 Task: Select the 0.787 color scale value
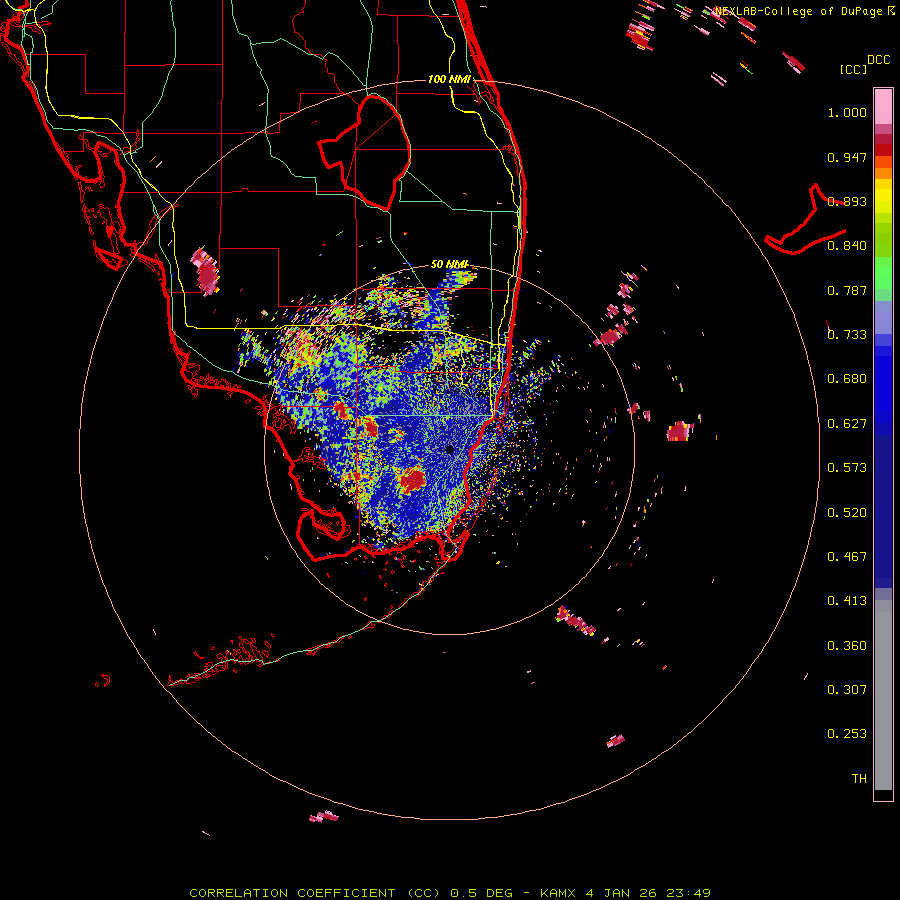pos(847,290)
